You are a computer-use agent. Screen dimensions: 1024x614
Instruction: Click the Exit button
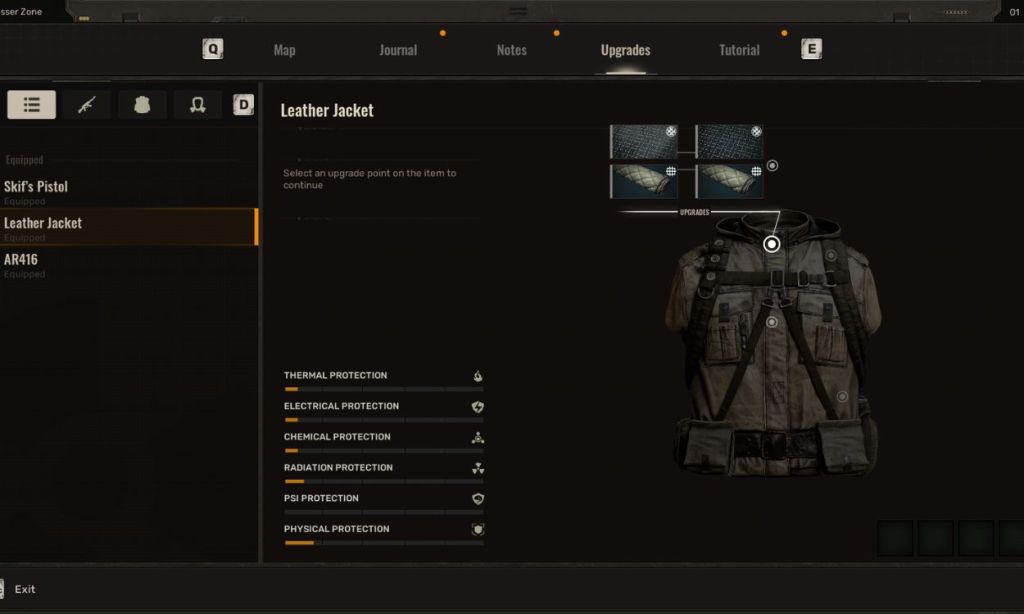tap(24, 589)
